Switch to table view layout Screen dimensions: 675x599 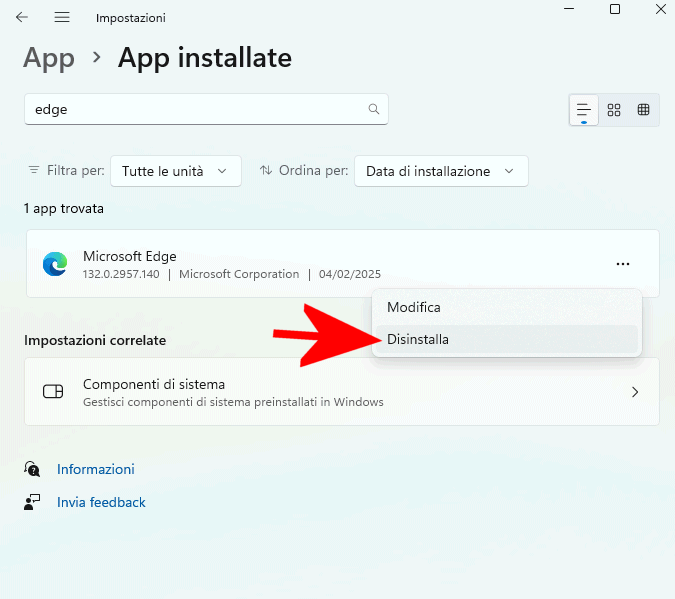[644, 110]
